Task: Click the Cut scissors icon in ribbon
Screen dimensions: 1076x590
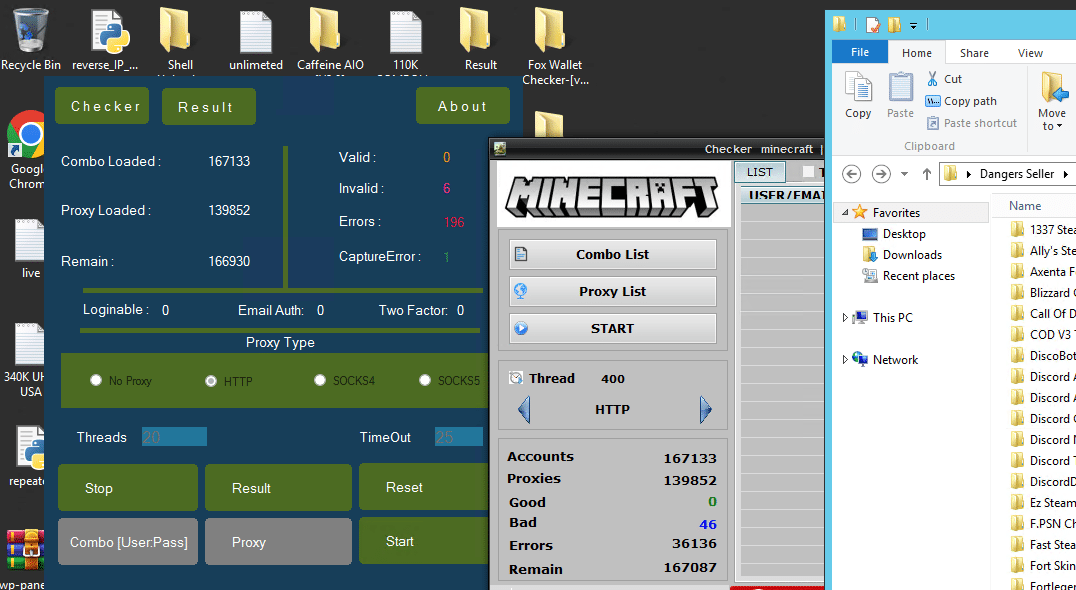Action: tap(932, 79)
